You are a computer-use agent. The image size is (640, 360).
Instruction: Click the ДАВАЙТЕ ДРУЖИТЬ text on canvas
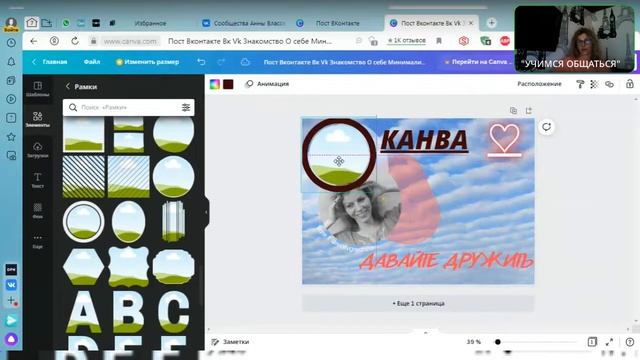click(446, 261)
